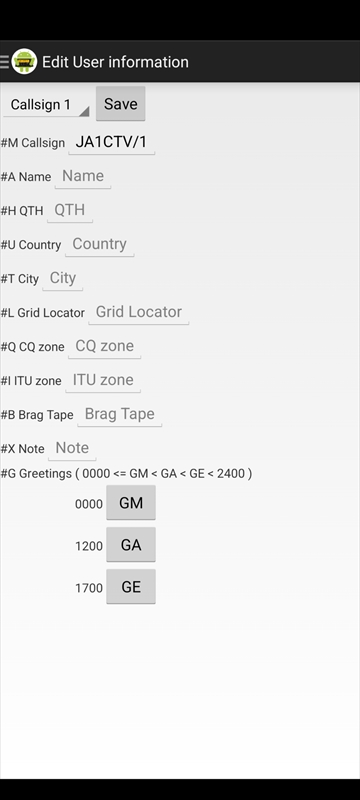Focus the Note input field

(72, 448)
